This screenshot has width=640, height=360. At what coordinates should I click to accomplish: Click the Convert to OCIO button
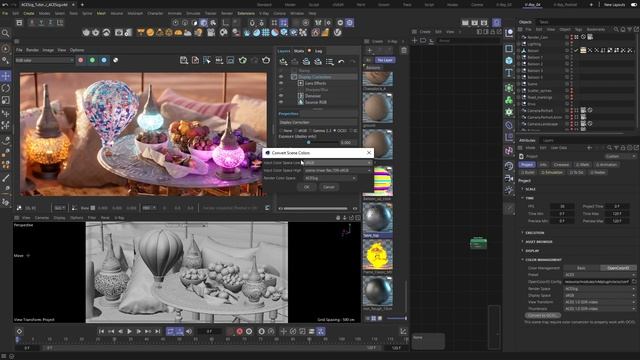pos(542,316)
